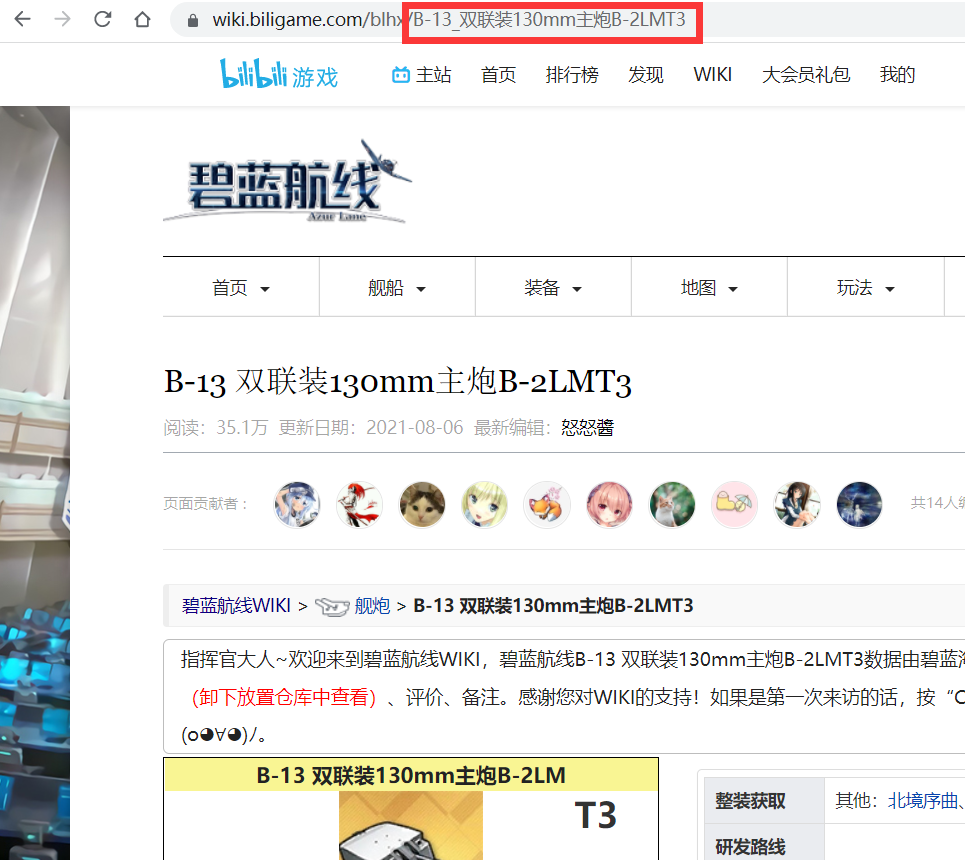Open the browser home icon

click(x=142, y=20)
